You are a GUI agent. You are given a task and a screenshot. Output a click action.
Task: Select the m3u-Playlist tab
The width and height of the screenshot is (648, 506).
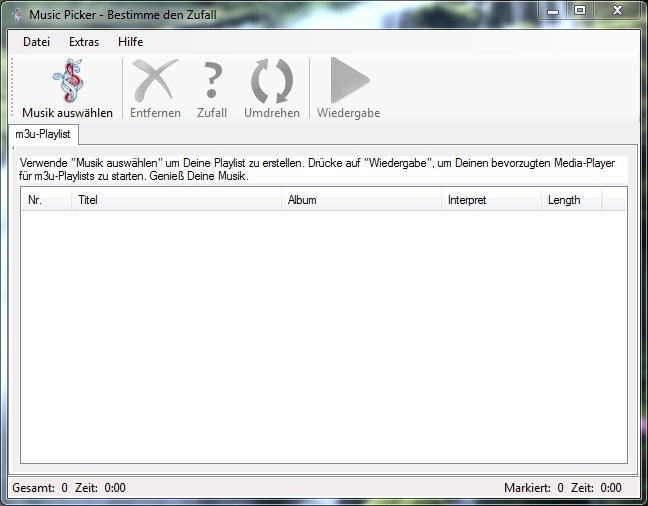pyautogui.click(x=42, y=134)
